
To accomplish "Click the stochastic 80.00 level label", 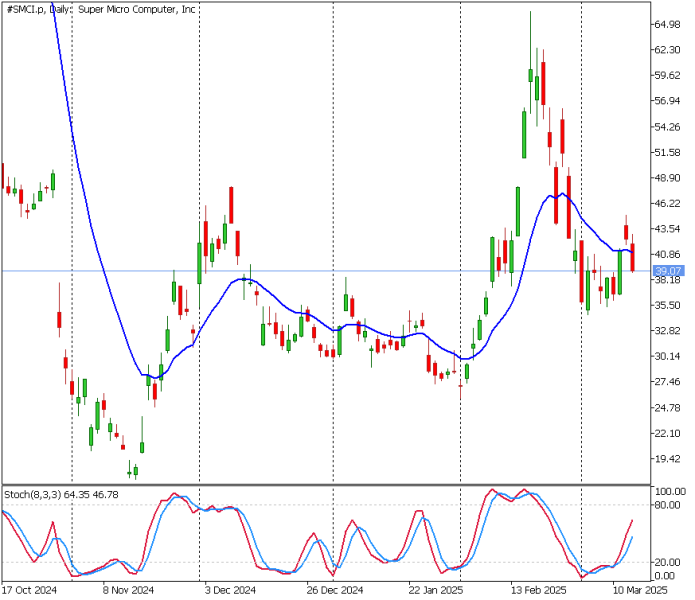I will (x=667, y=505).
